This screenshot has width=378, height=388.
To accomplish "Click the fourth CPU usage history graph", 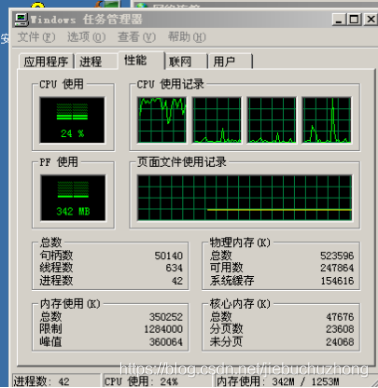I will (326, 120).
